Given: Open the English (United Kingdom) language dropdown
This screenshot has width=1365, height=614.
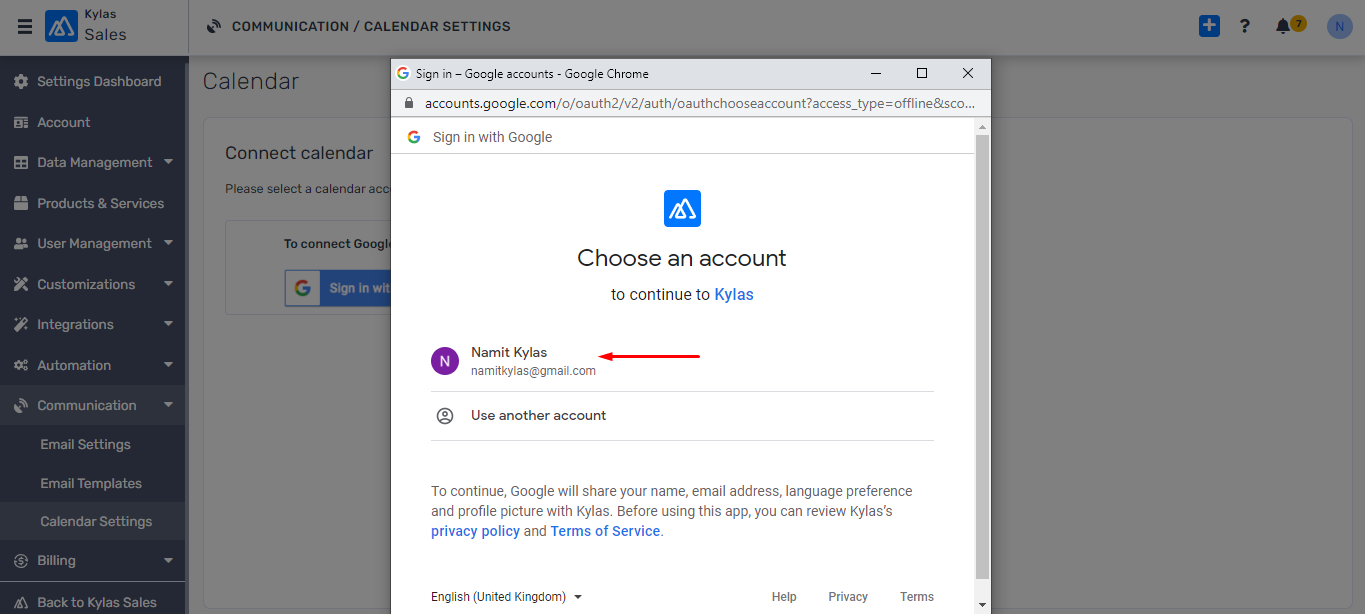Looking at the screenshot, I should point(506,597).
